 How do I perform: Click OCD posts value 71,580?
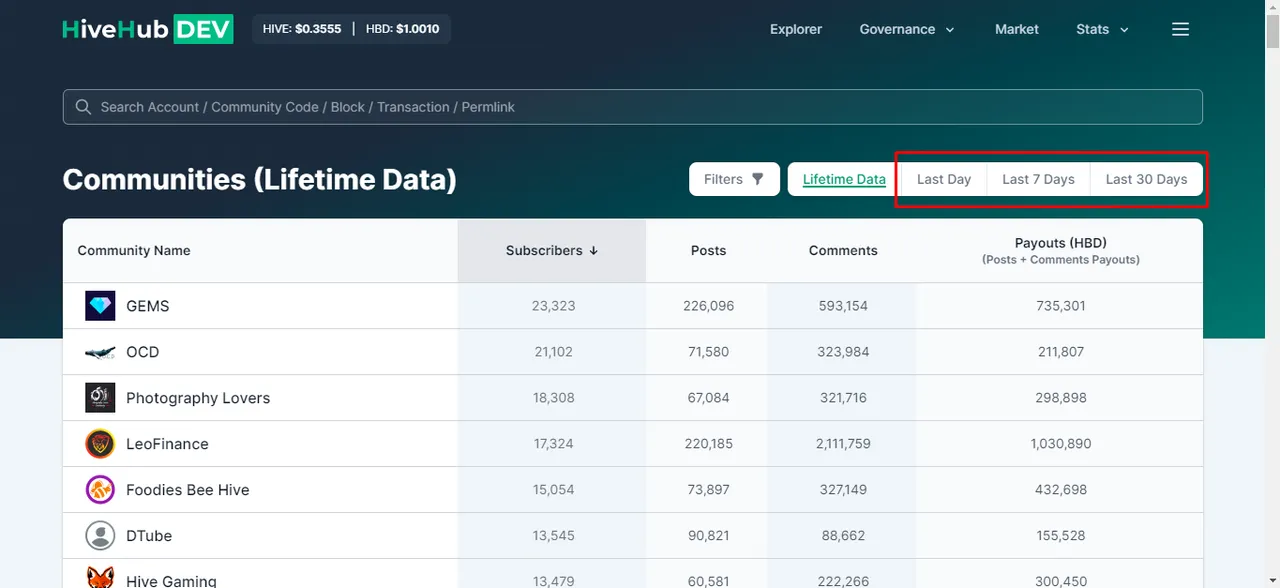709,352
